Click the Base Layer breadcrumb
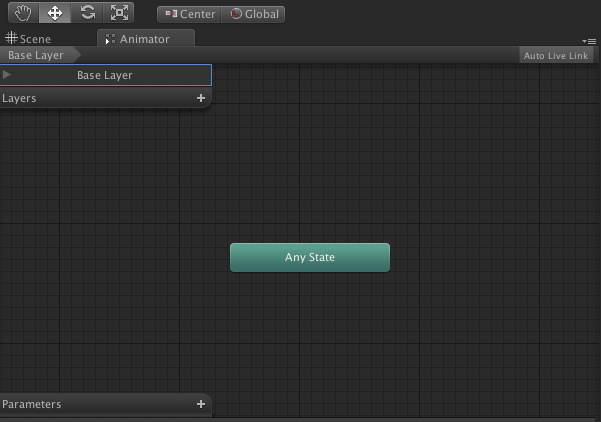This screenshot has width=601, height=422. (x=36, y=56)
